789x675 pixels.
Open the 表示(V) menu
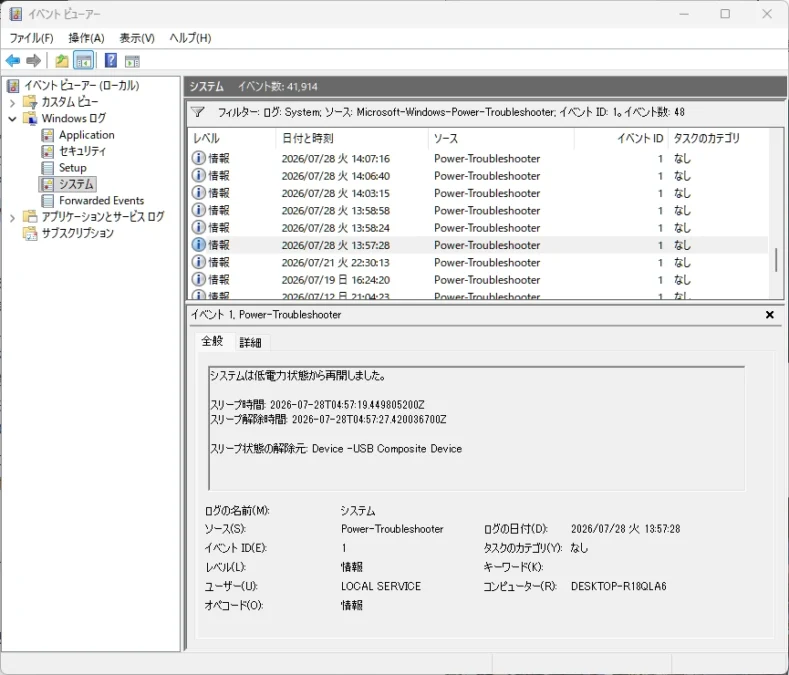point(137,38)
